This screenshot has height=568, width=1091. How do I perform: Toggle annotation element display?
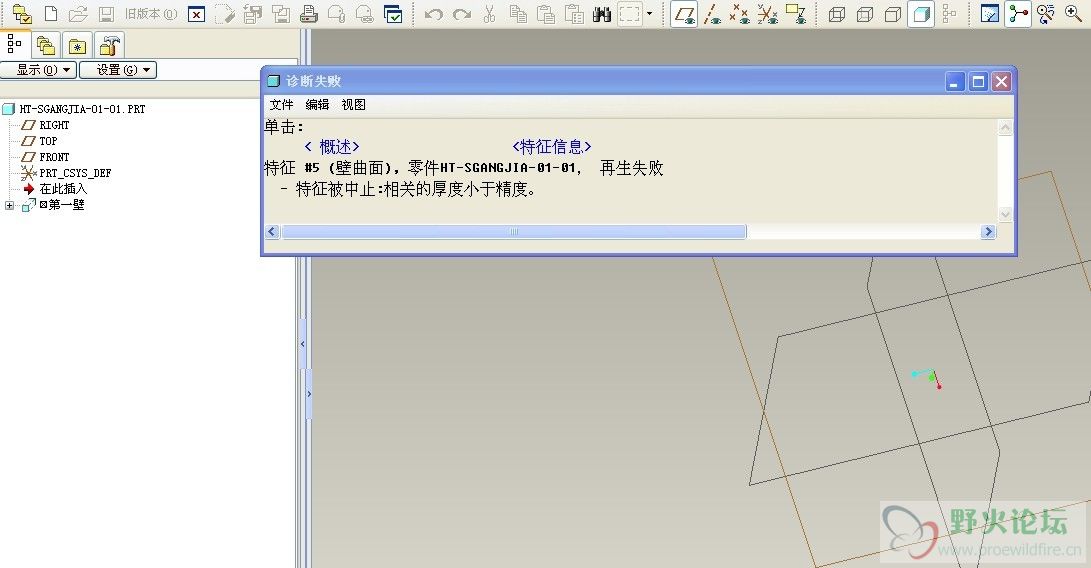(x=795, y=14)
